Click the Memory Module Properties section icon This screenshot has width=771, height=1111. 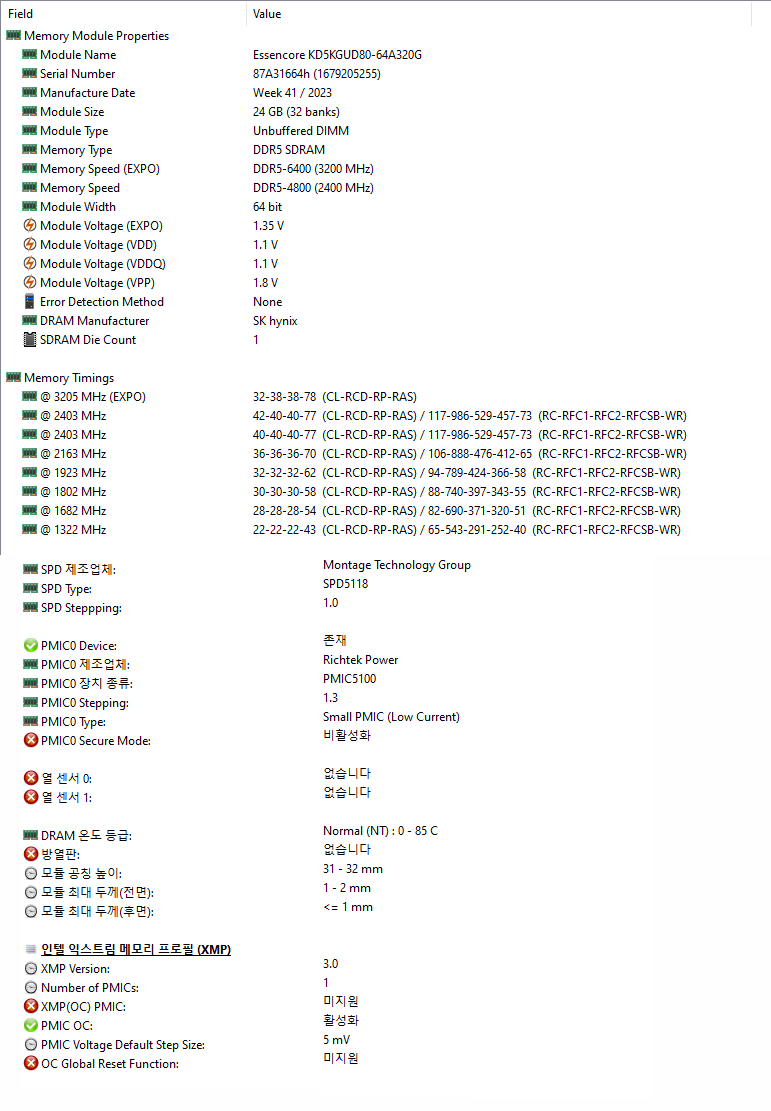coord(13,35)
